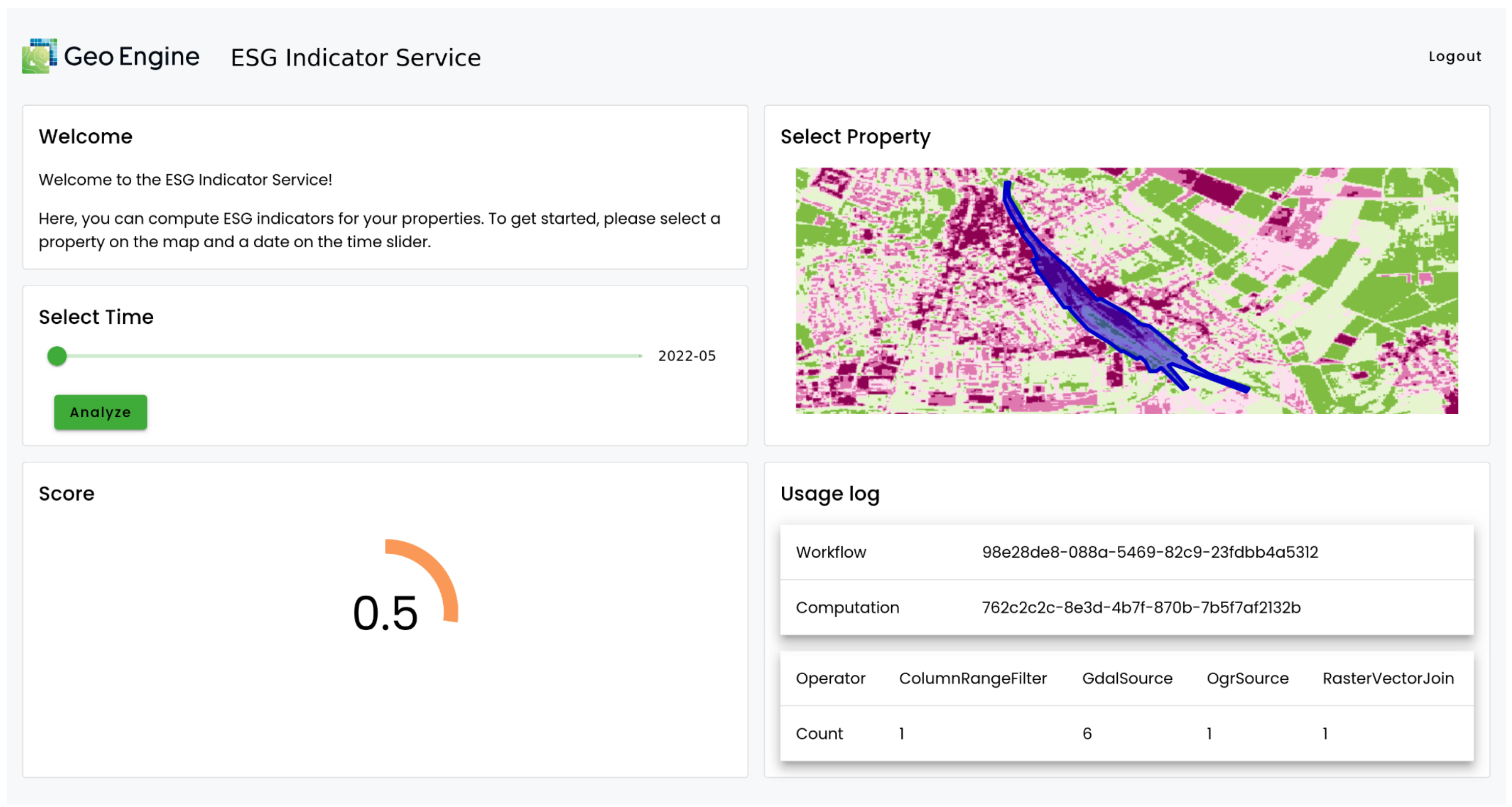This screenshot has width=1512, height=807.
Task: Select the Workflow ID 98e28de8-088a-5469-82c9-23fdbb4a5312
Action: coord(1150,552)
